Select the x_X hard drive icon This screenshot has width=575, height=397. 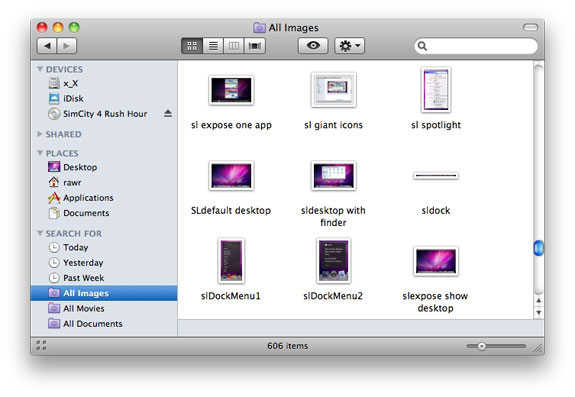click(x=54, y=83)
